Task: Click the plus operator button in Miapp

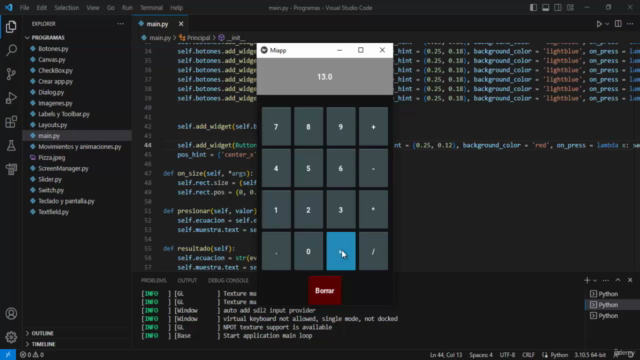Action: (x=373, y=127)
